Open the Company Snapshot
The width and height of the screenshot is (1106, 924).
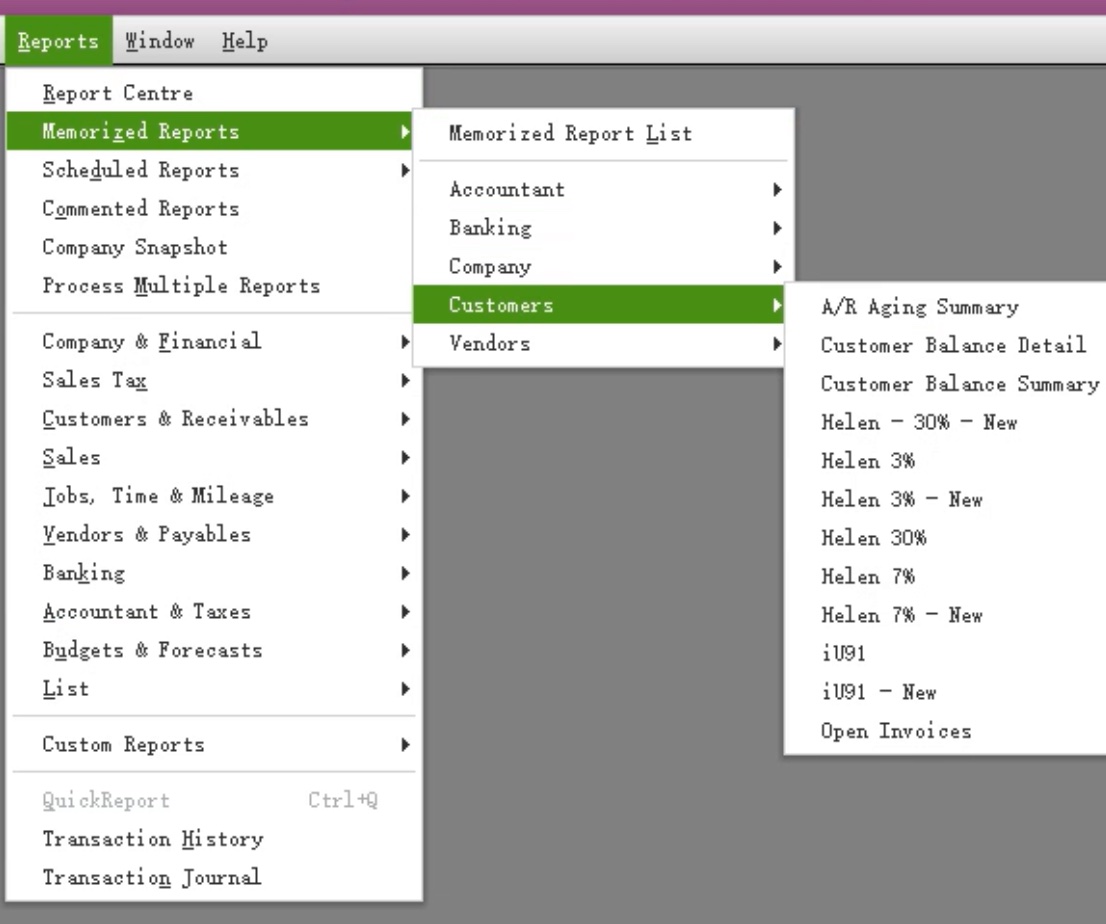pyautogui.click(x=134, y=247)
